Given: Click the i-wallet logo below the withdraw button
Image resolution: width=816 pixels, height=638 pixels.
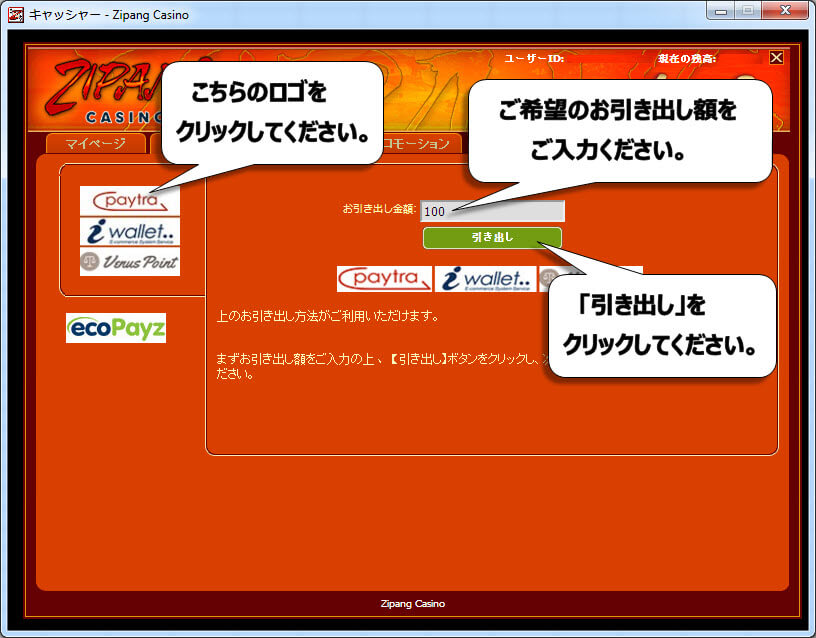Looking at the screenshot, I should [485, 279].
